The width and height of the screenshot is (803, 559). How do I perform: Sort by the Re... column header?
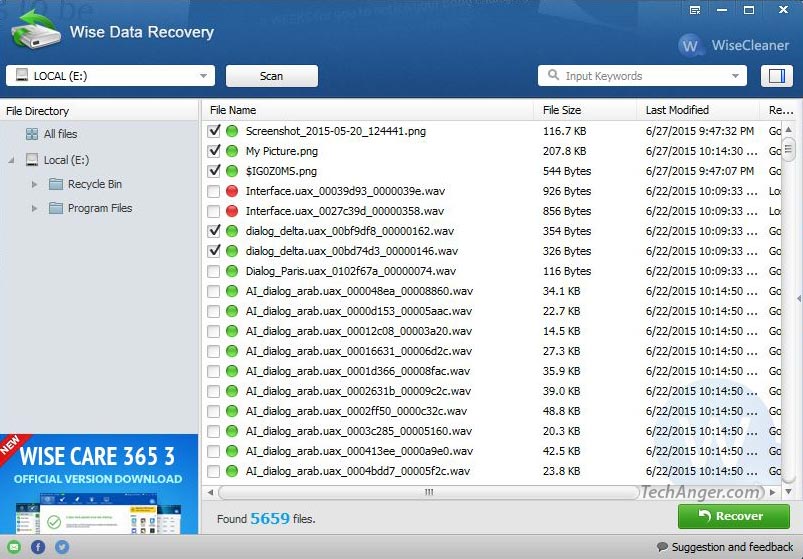pos(781,110)
